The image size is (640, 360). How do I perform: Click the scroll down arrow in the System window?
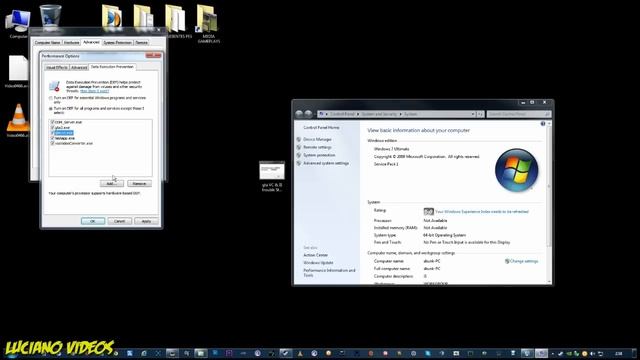click(549, 282)
